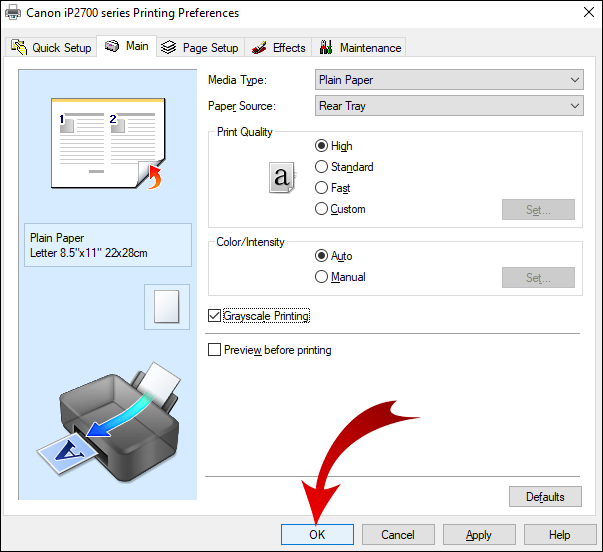This screenshot has width=603, height=552.
Task: Click the Defaults button
Action: [545, 497]
